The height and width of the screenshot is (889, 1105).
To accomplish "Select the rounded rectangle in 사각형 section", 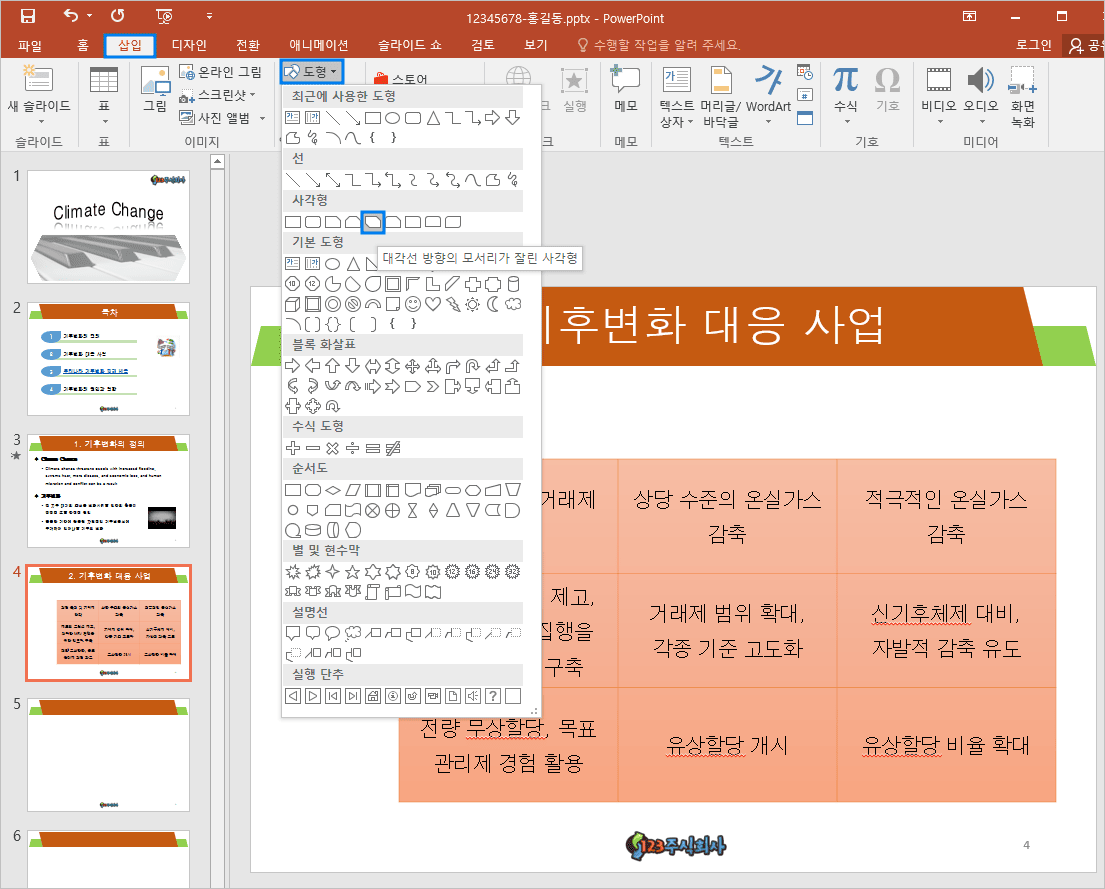I will coord(313,222).
